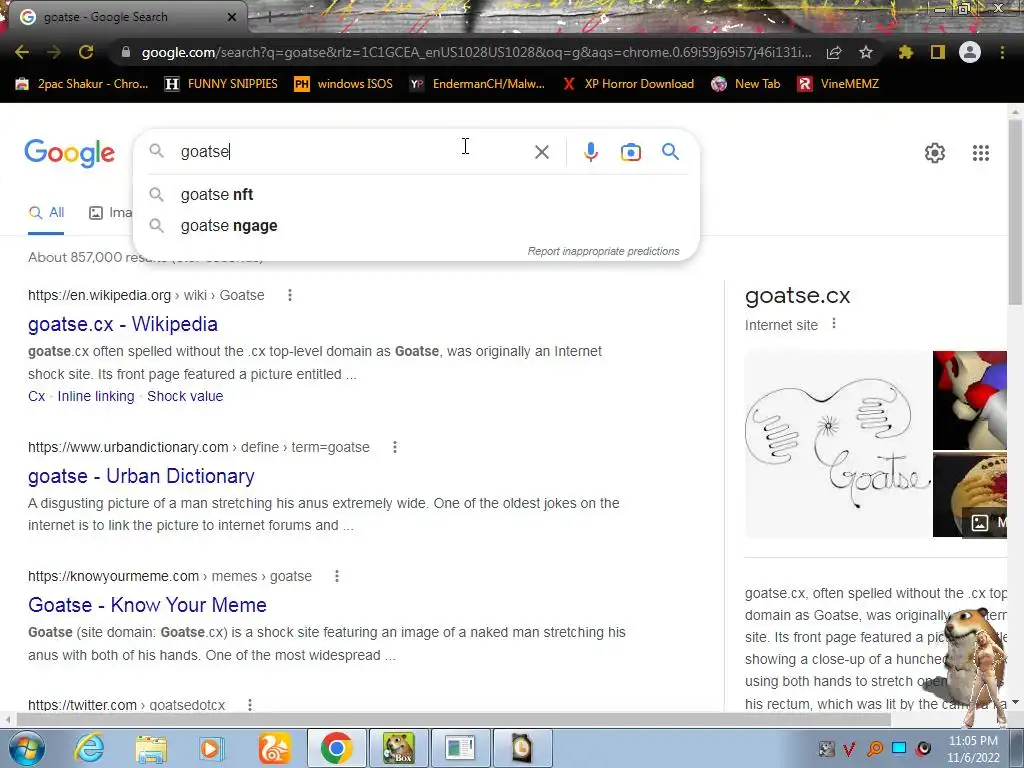Open the red and blue figure thumbnail
The height and width of the screenshot is (768, 1024).
tap(970, 400)
